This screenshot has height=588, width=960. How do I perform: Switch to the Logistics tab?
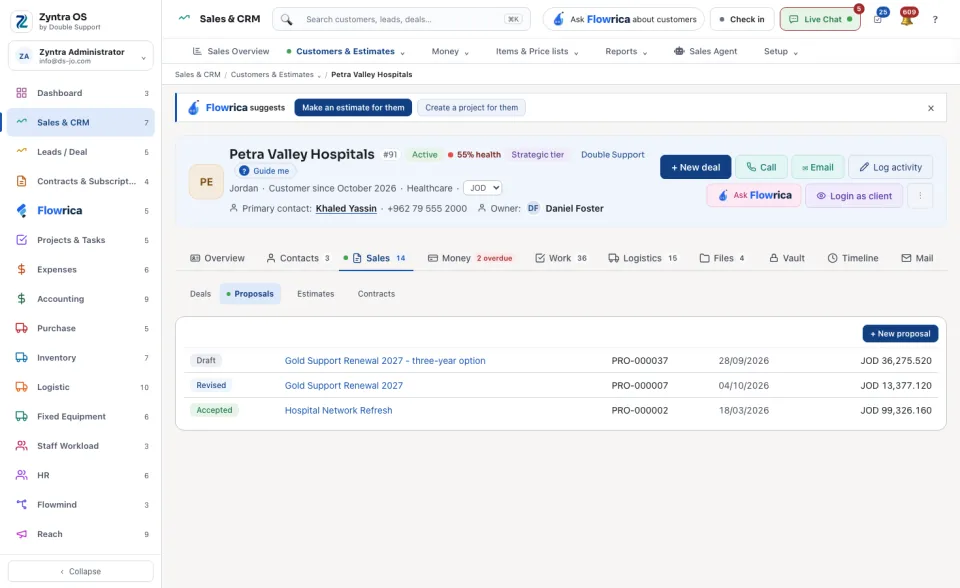click(x=642, y=258)
